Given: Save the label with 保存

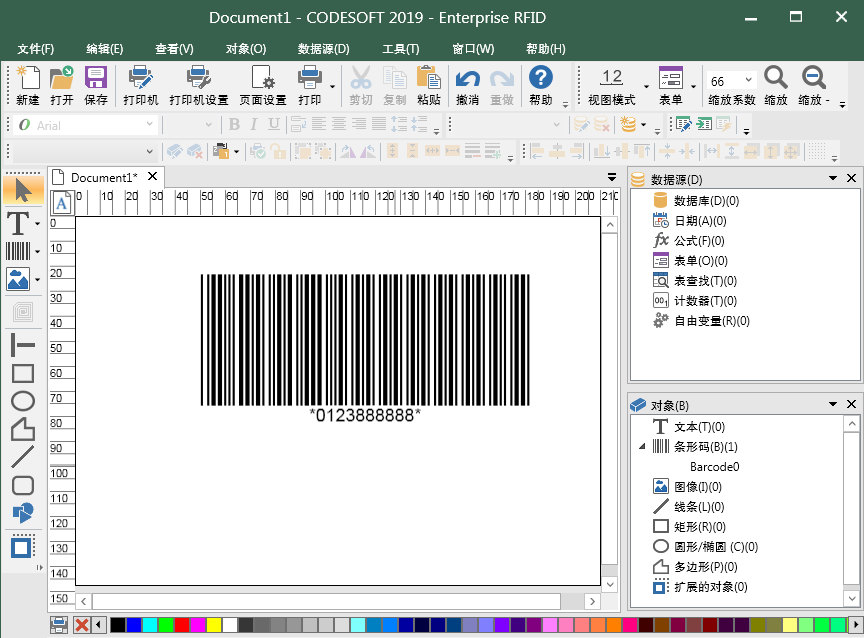Looking at the screenshot, I should (x=96, y=85).
